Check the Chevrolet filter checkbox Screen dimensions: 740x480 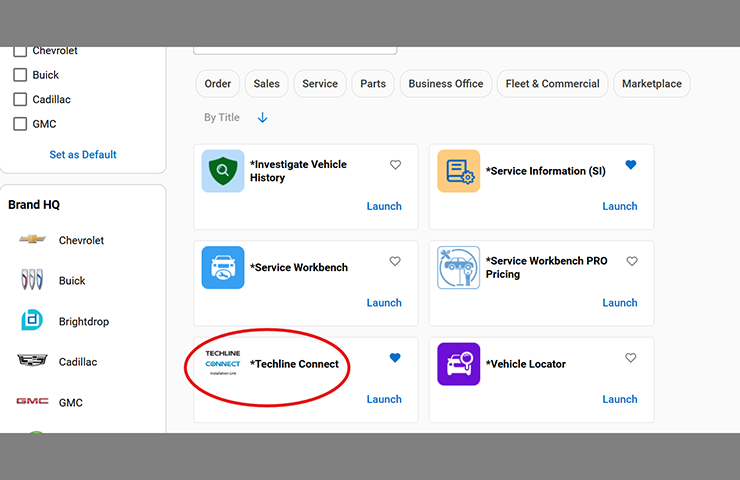(x=20, y=51)
